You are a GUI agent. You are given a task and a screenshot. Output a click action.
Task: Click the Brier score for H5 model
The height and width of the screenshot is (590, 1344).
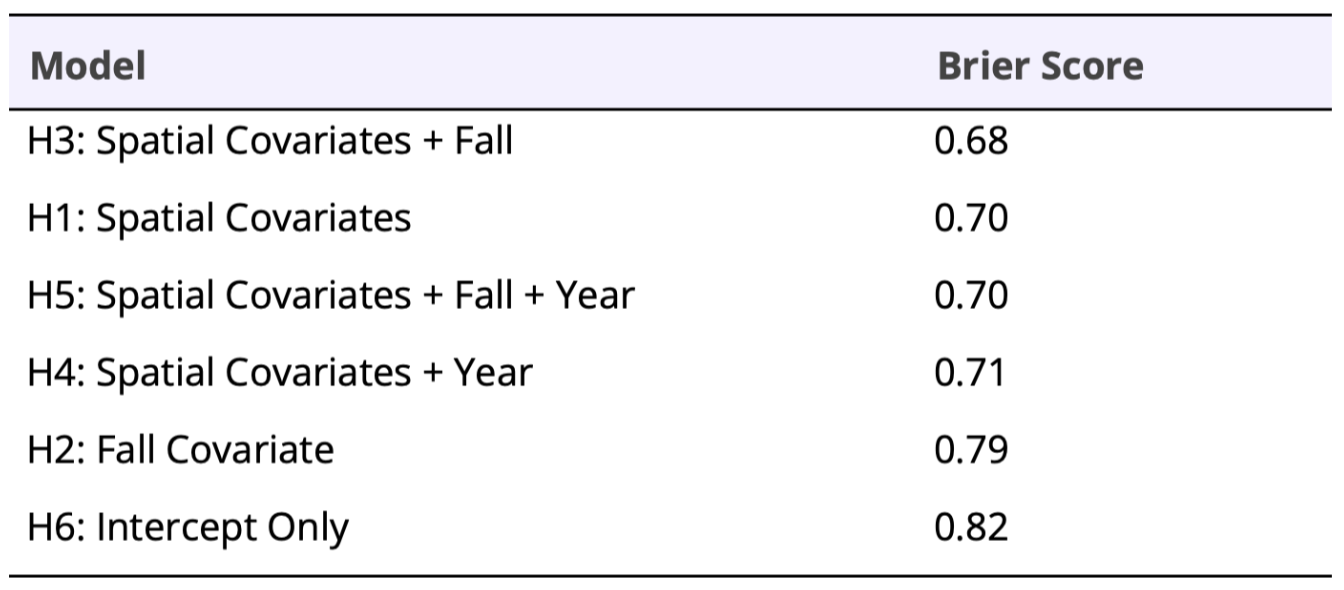(971, 295)
